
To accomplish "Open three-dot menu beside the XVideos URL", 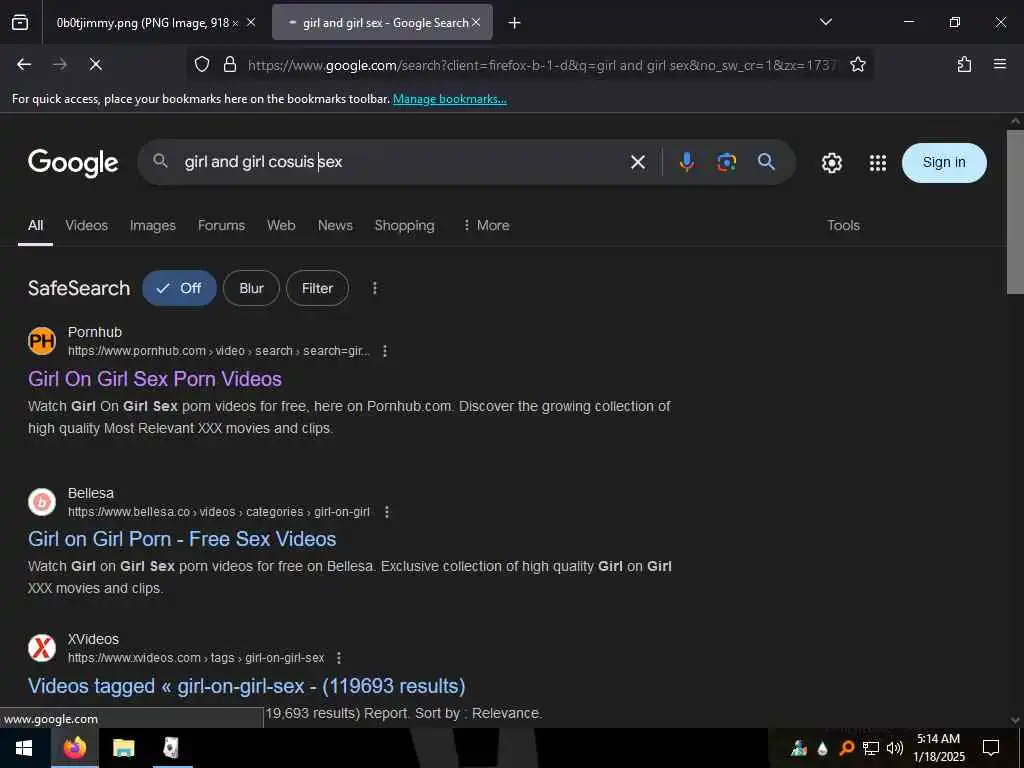I will pos(339,658).
